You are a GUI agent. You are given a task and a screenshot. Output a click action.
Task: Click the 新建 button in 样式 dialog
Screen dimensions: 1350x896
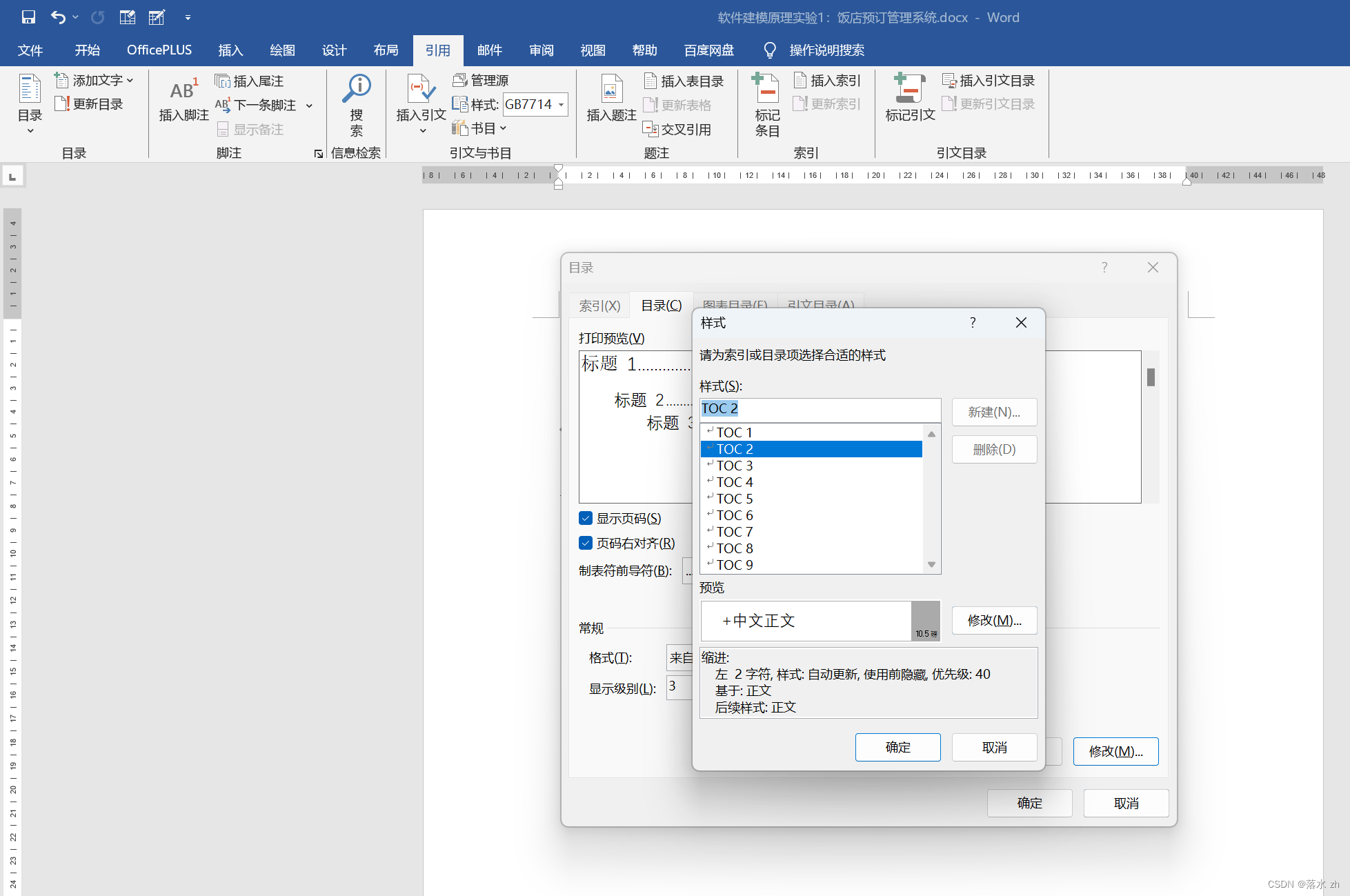click(994, 411)
